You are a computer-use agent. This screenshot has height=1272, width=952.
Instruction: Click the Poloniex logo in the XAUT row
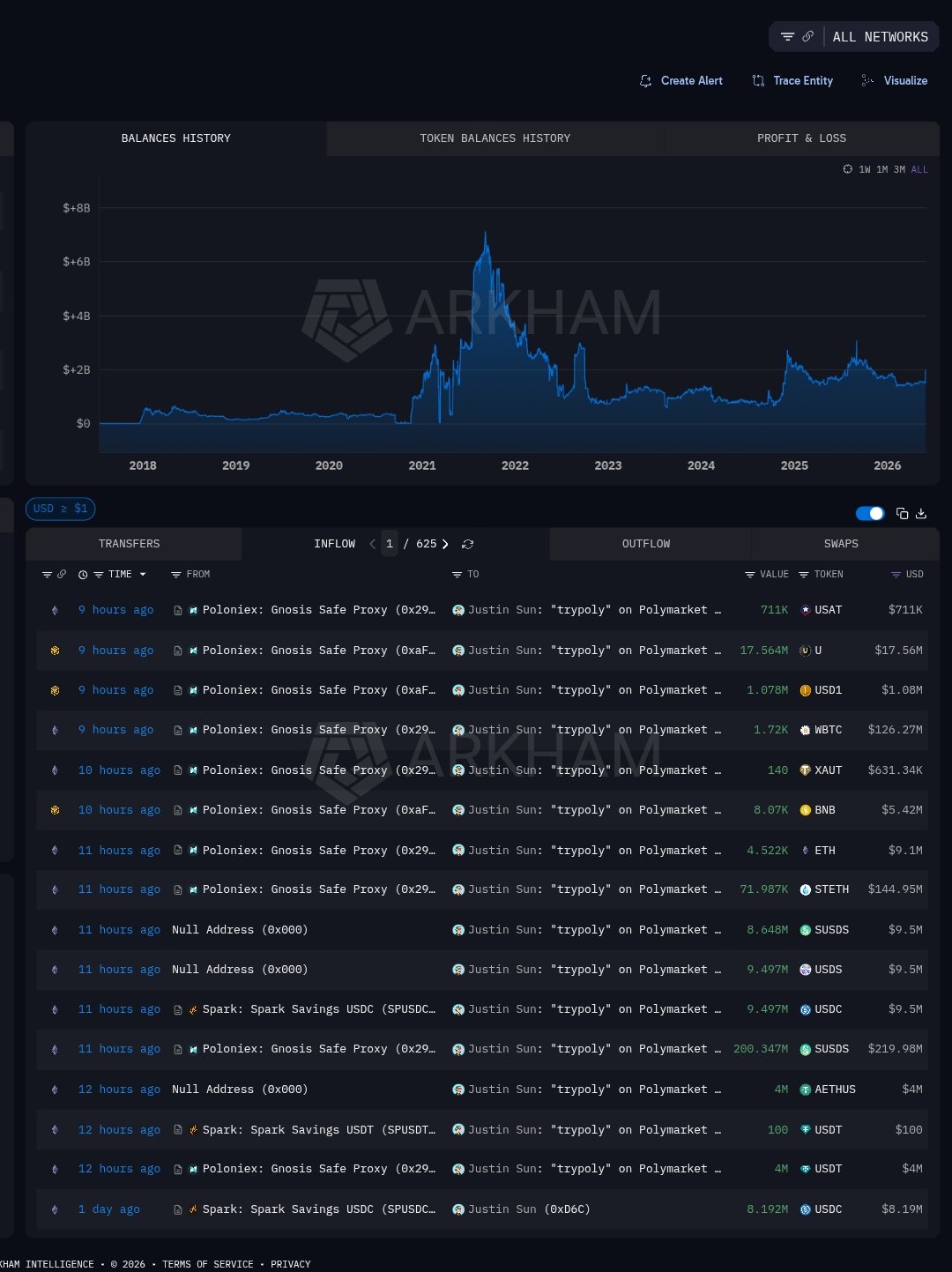[x=193, y=770]
